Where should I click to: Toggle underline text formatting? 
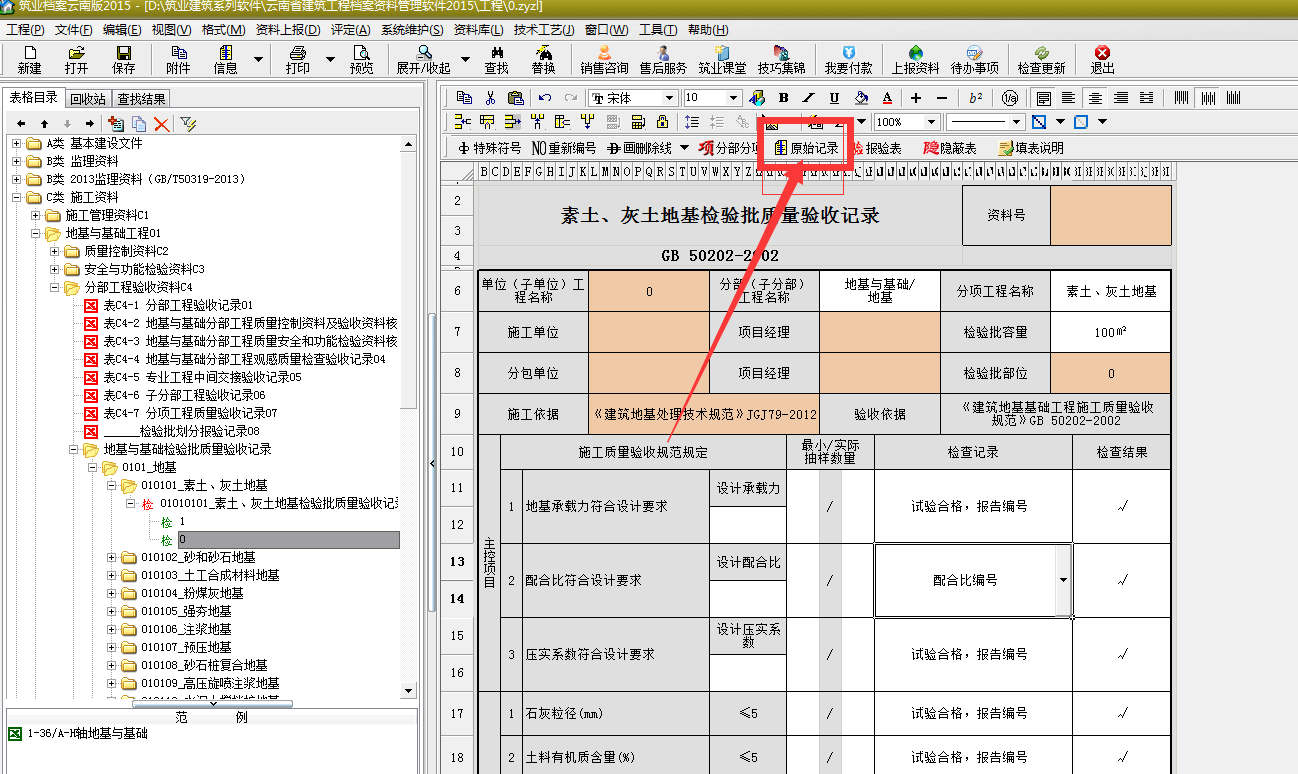[x=834, y=98]
